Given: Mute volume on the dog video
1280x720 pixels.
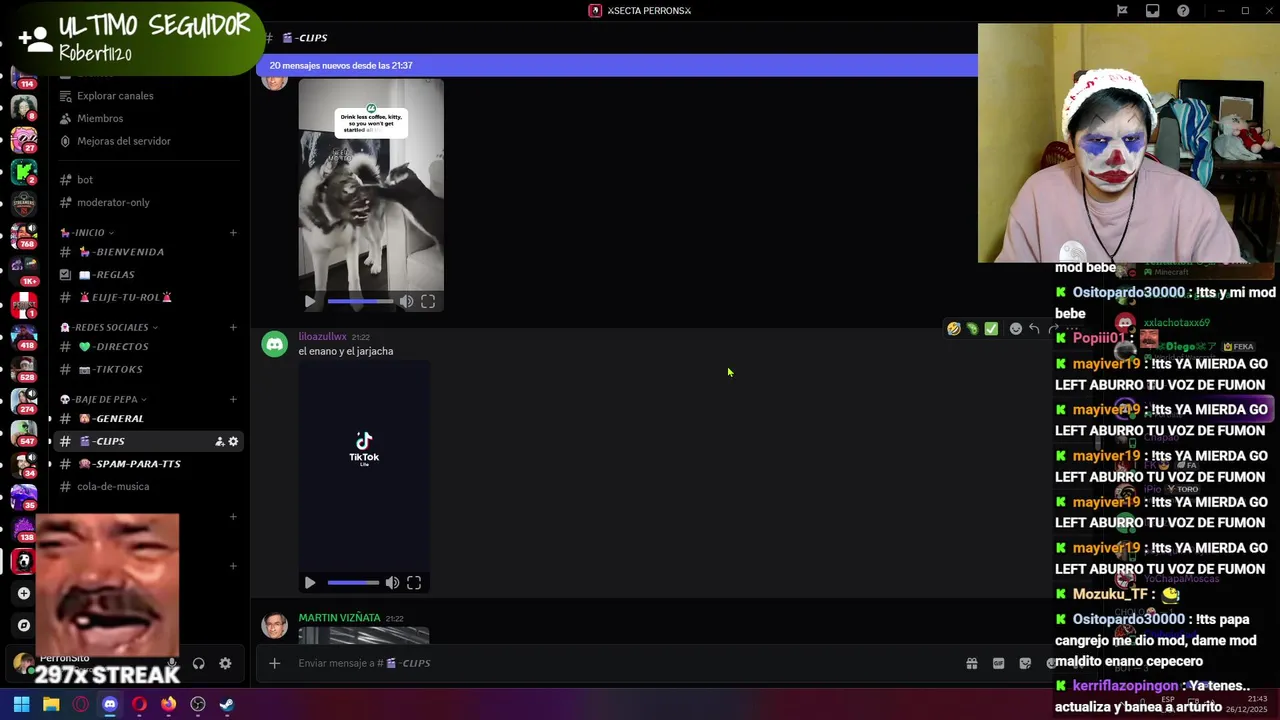Looking at the screenshot, I should point(406,301).
